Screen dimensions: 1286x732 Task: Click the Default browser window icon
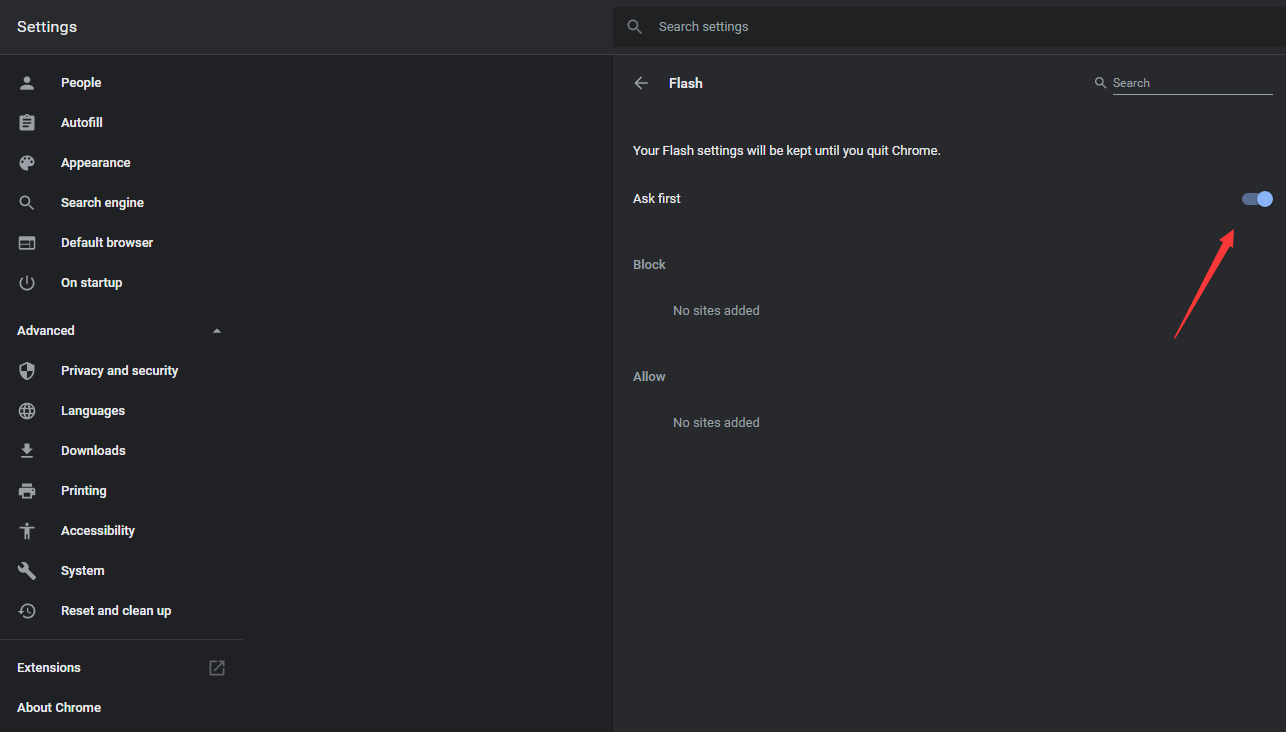tap(27, 243)
